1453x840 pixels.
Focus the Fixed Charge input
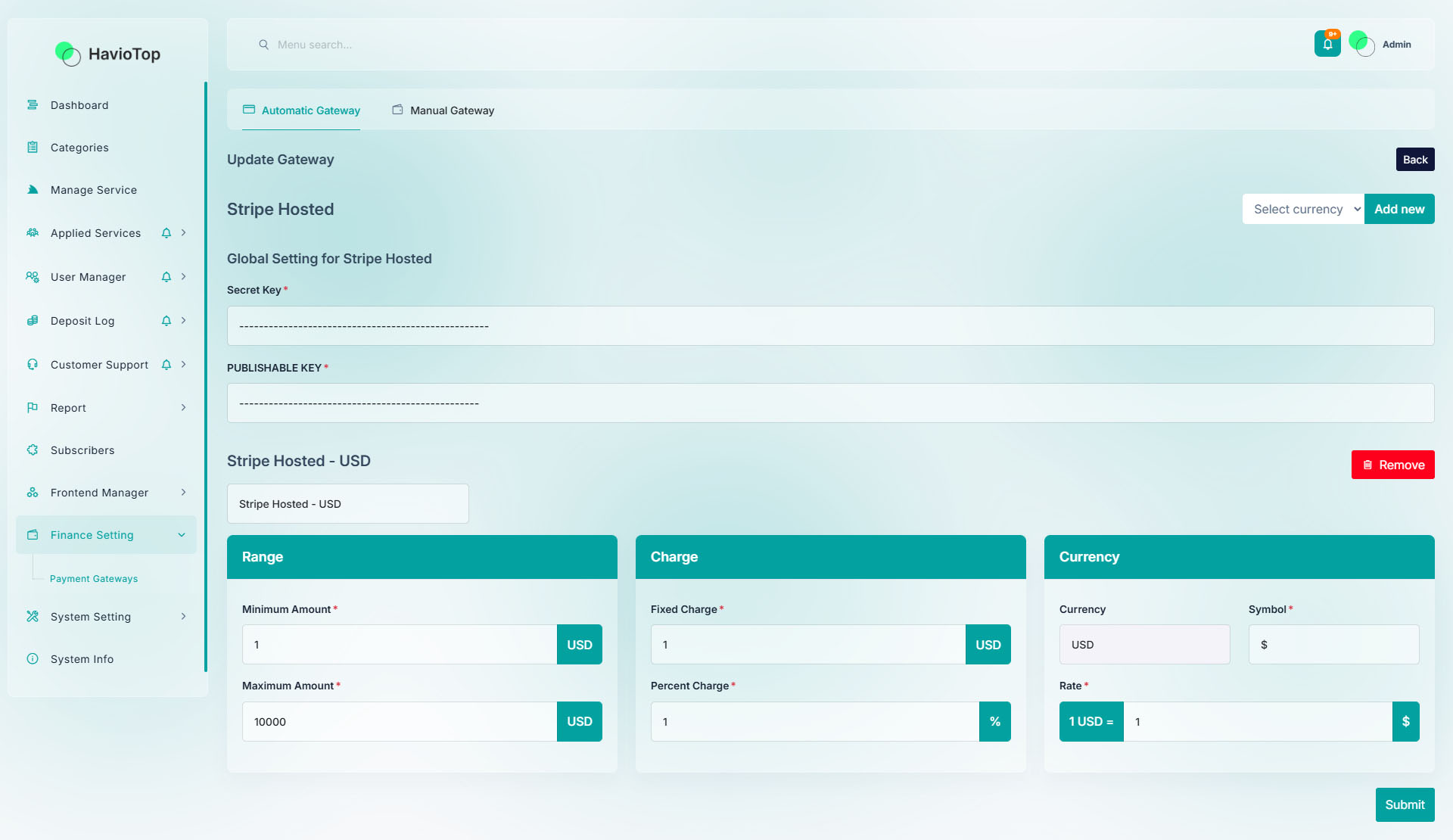pos(808,645)
